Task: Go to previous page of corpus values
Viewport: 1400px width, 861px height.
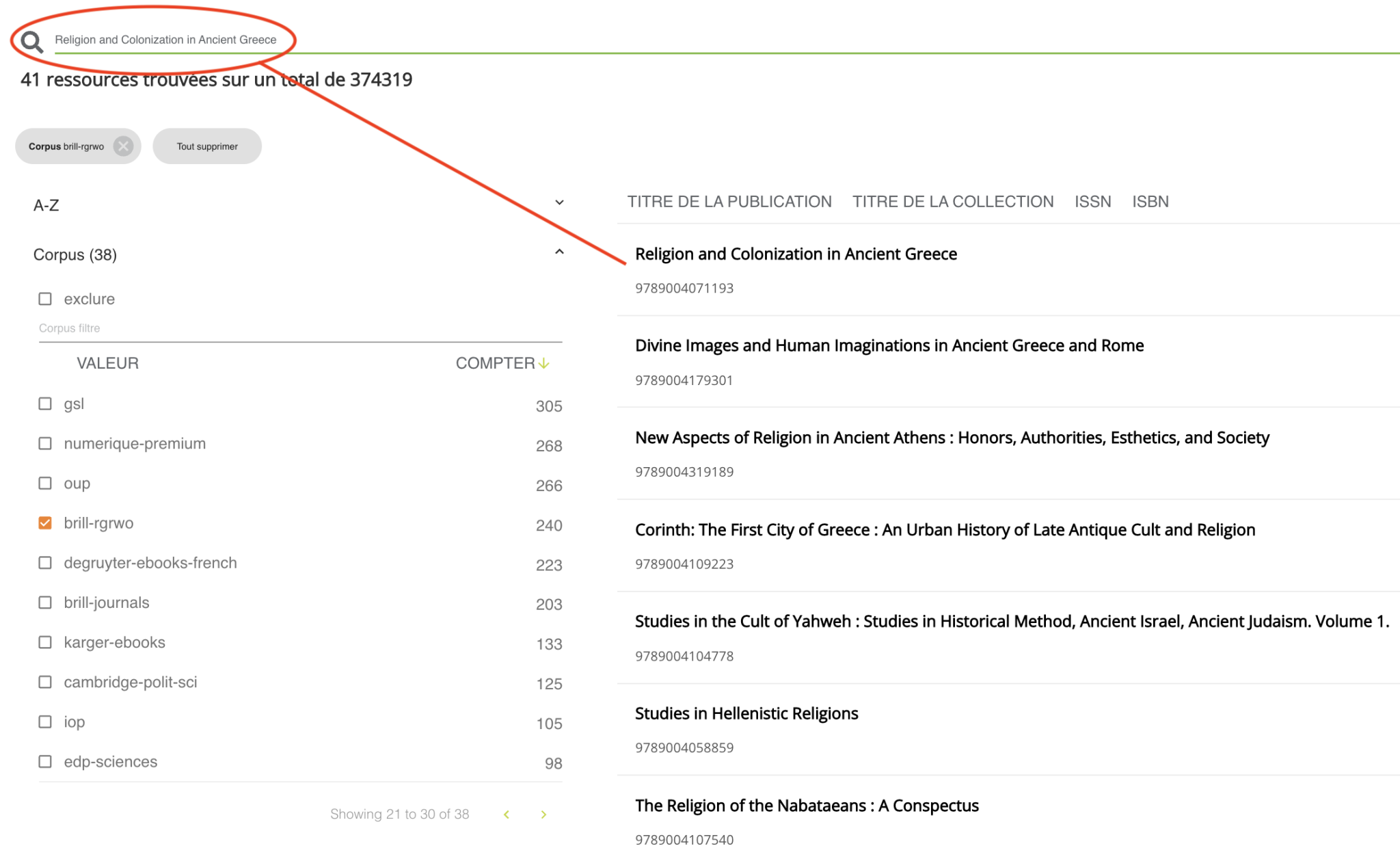Action: tap(507, 814)
